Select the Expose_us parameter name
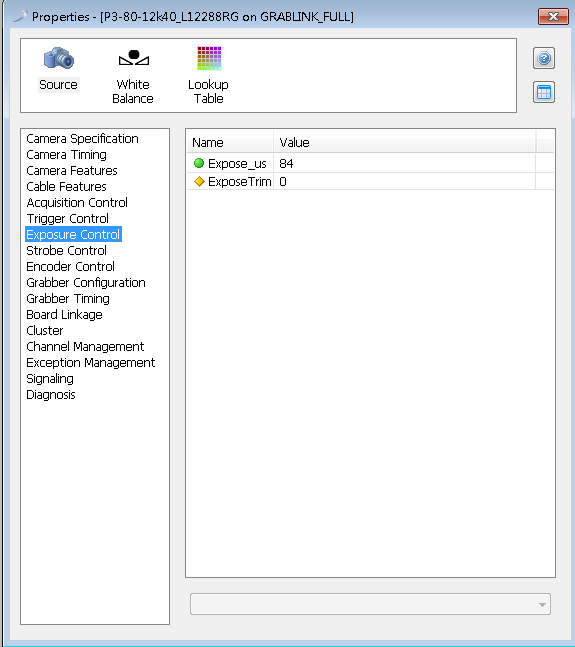This screenshot has width=575, height=647. click(x=237, y=164)
